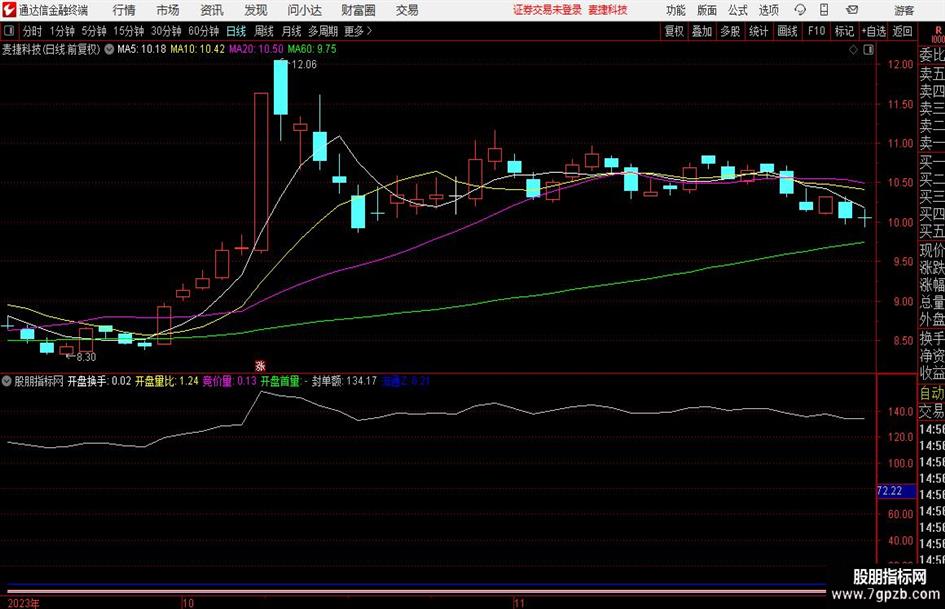Select the 日线 daily period tab

tap(236, 31)
